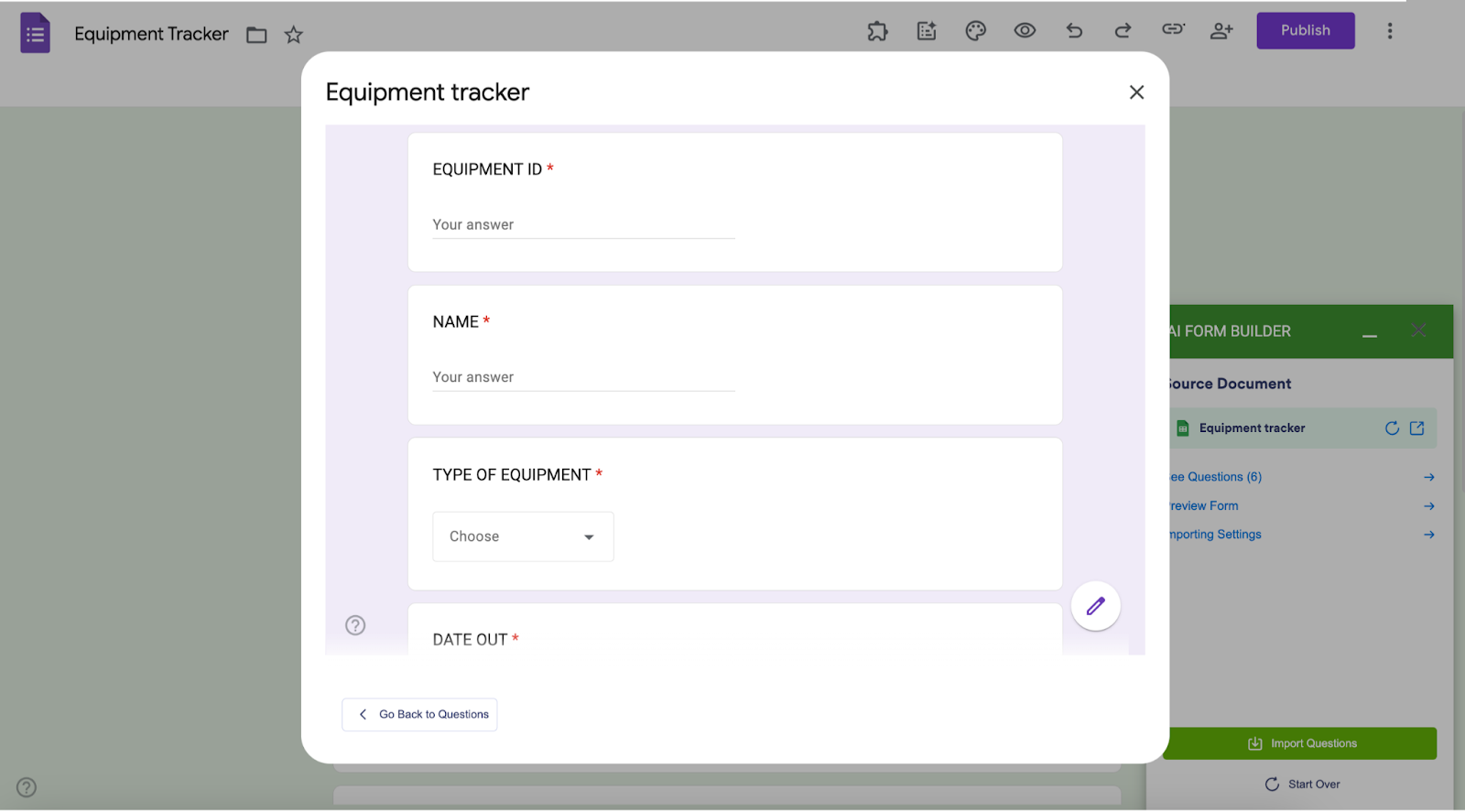Click the Source Document heading
The height and width of the screenshot is (812, 1465).
(1228, 384)
